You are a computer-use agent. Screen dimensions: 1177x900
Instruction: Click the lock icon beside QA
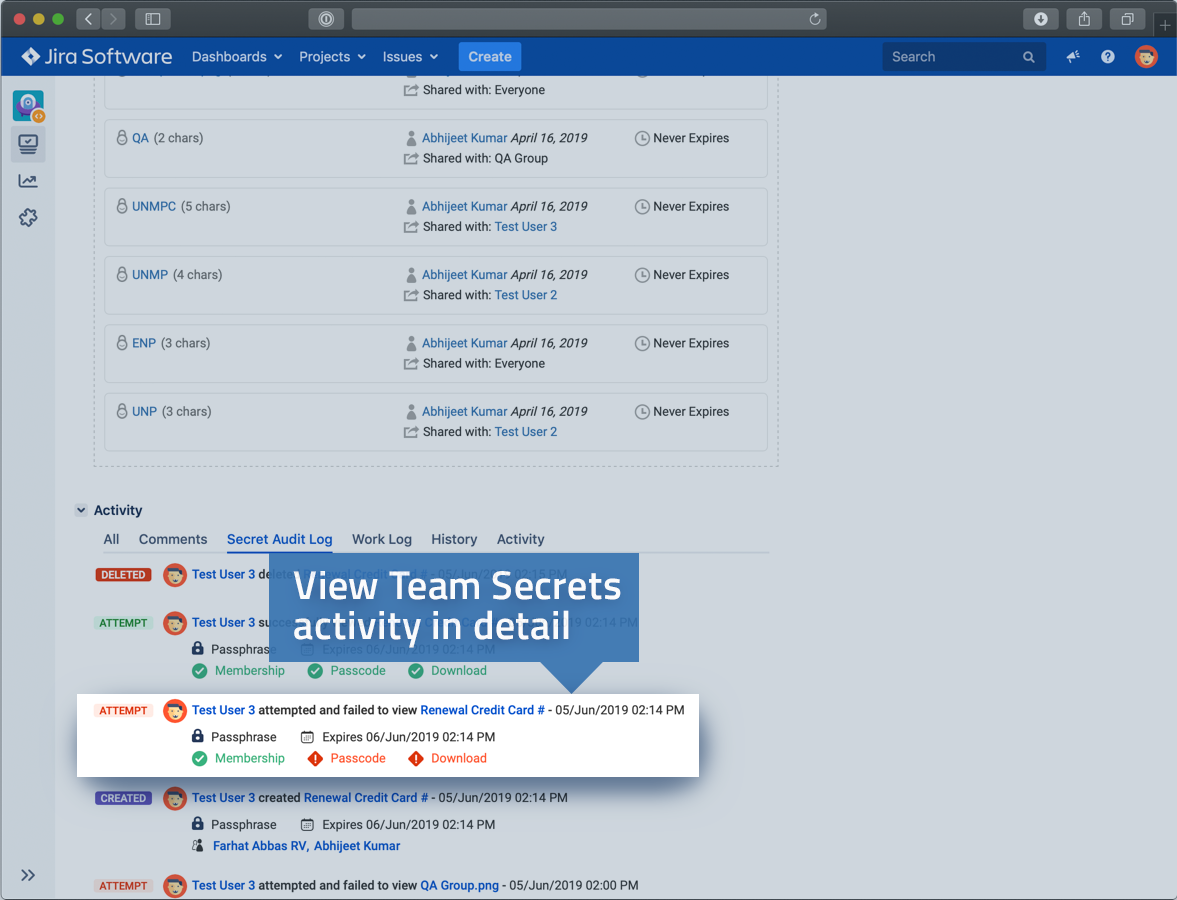click(x=122, y=137)
